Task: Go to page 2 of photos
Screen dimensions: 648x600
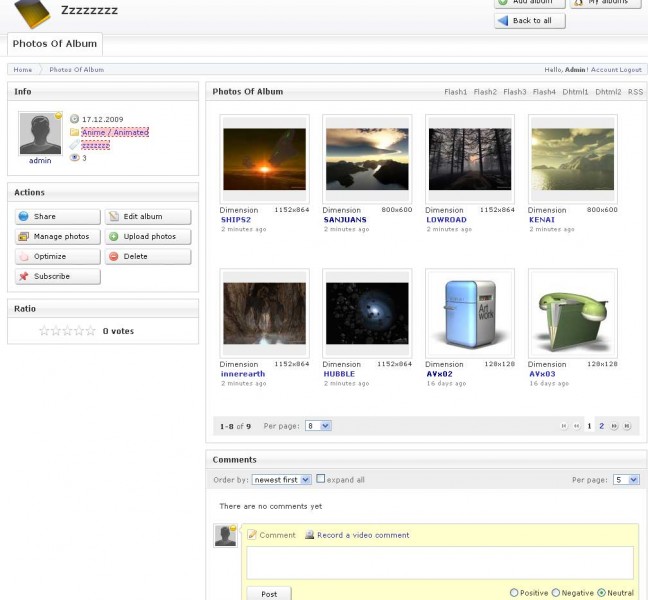Action: tap(602, 426)
